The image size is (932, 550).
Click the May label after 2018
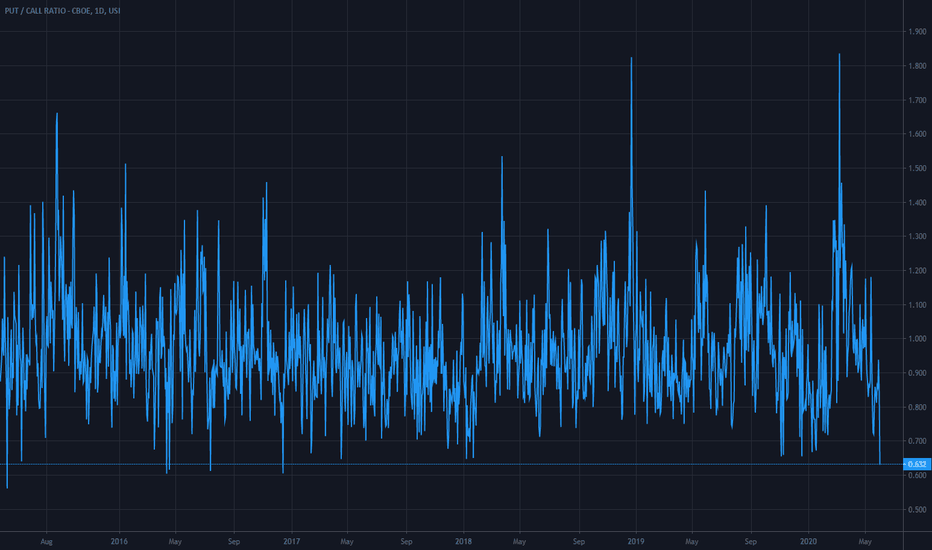(519, 542)
